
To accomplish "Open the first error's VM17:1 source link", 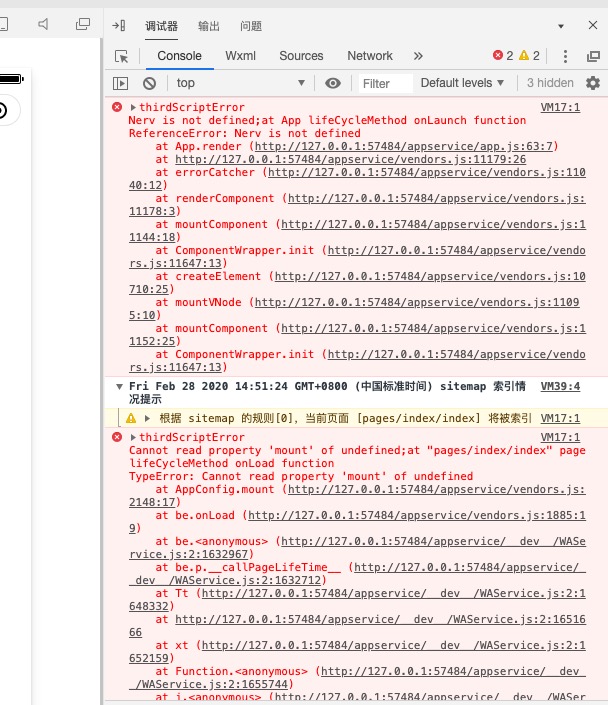I will pyautogui.click(x=560, y=107).
